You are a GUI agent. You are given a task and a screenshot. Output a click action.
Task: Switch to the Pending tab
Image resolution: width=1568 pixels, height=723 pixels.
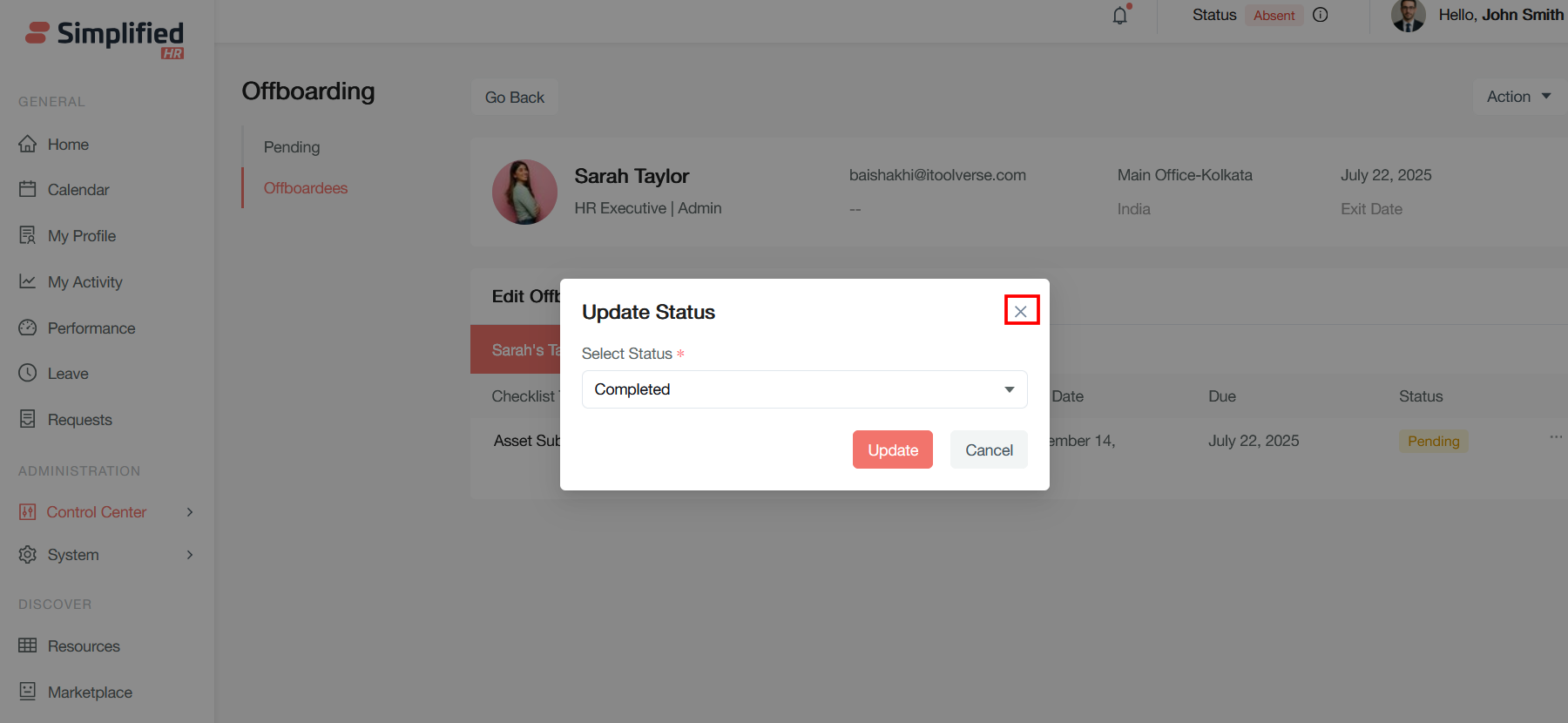[292, 147]
